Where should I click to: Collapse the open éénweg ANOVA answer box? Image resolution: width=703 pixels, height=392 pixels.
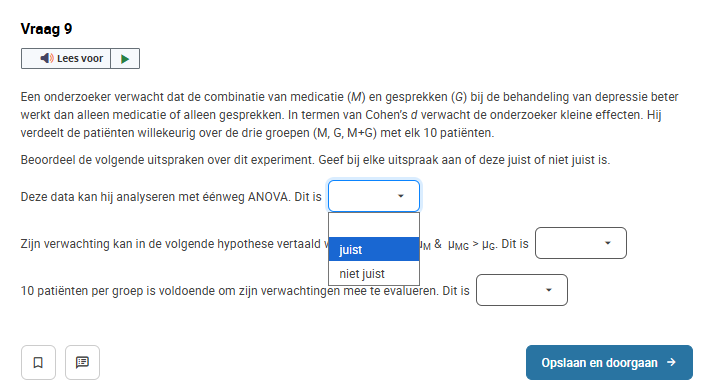tap(374, 196)
